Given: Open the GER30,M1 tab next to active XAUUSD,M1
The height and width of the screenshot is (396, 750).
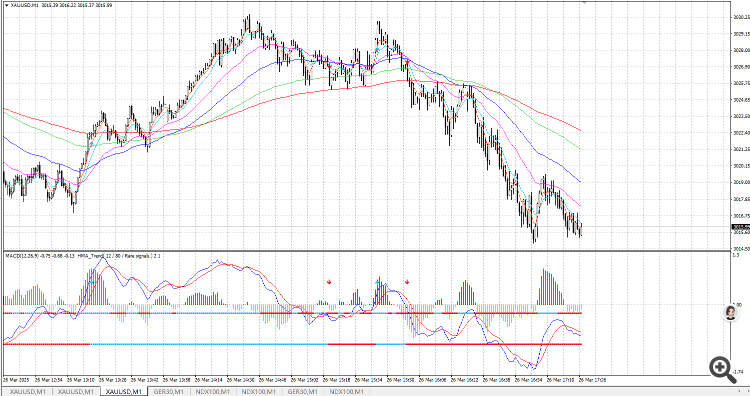Looking at the screenshot, I should pos(168,392).
